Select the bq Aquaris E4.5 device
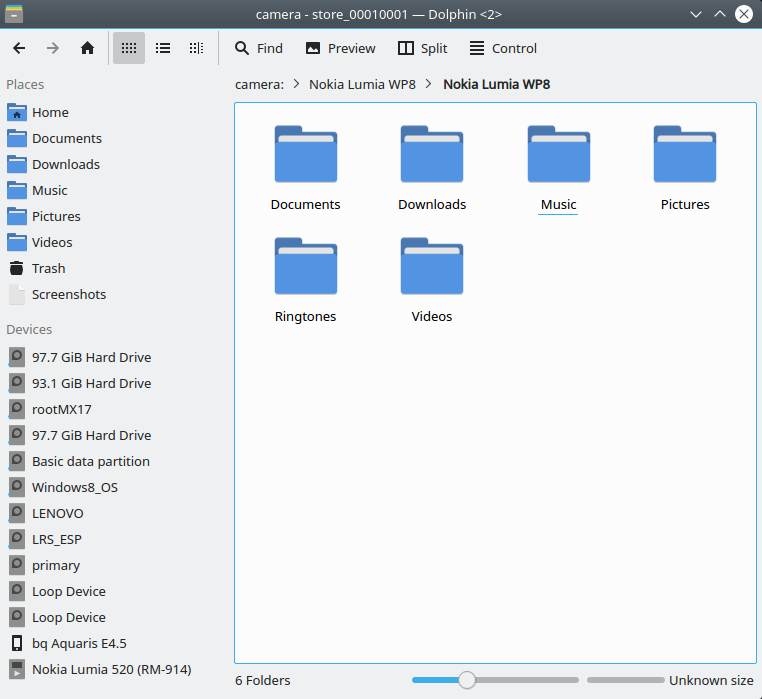Image resolution: width=762 pixels, height=699 pixels. click(x=79, y=643)
